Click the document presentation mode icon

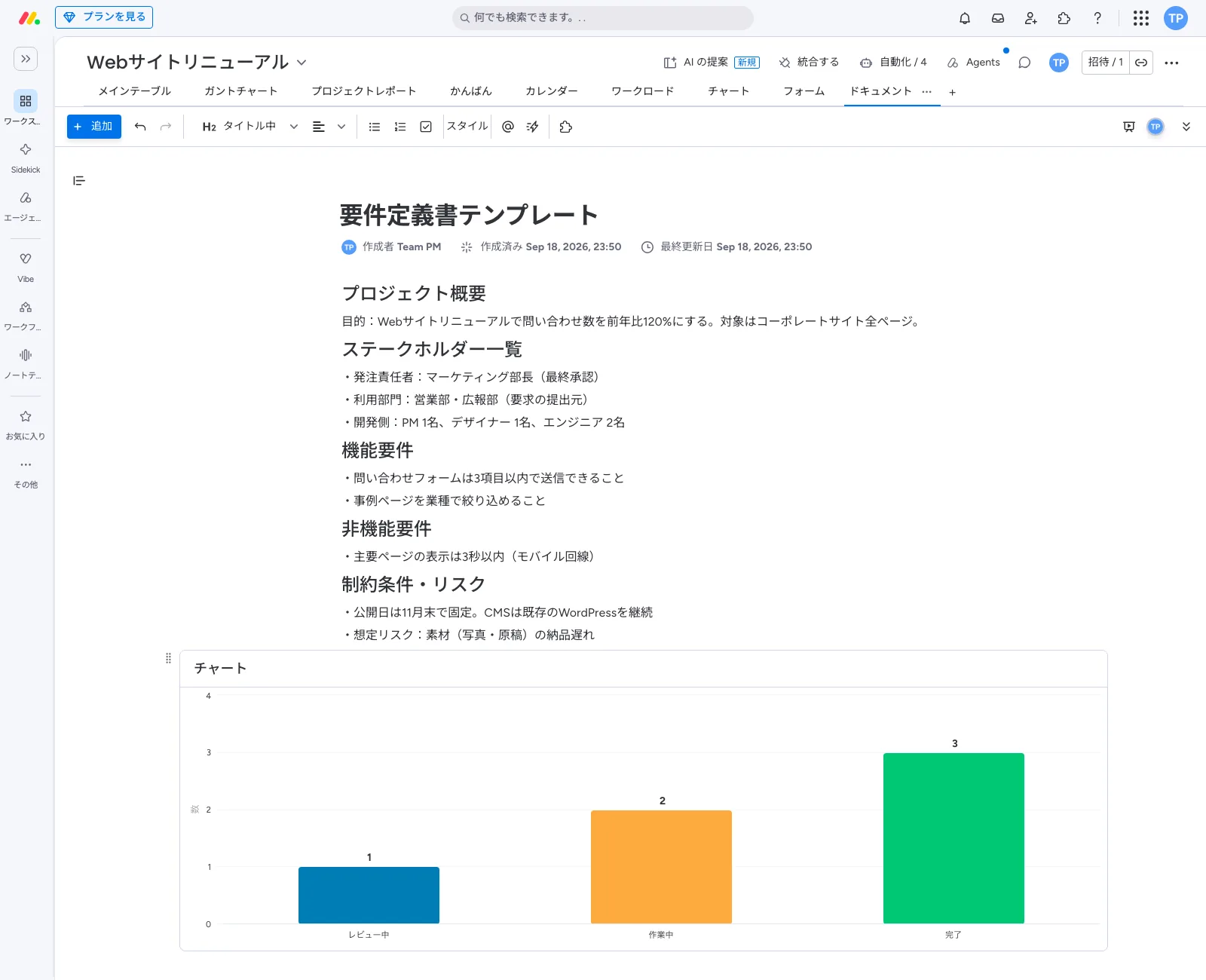click(1129, 127)
